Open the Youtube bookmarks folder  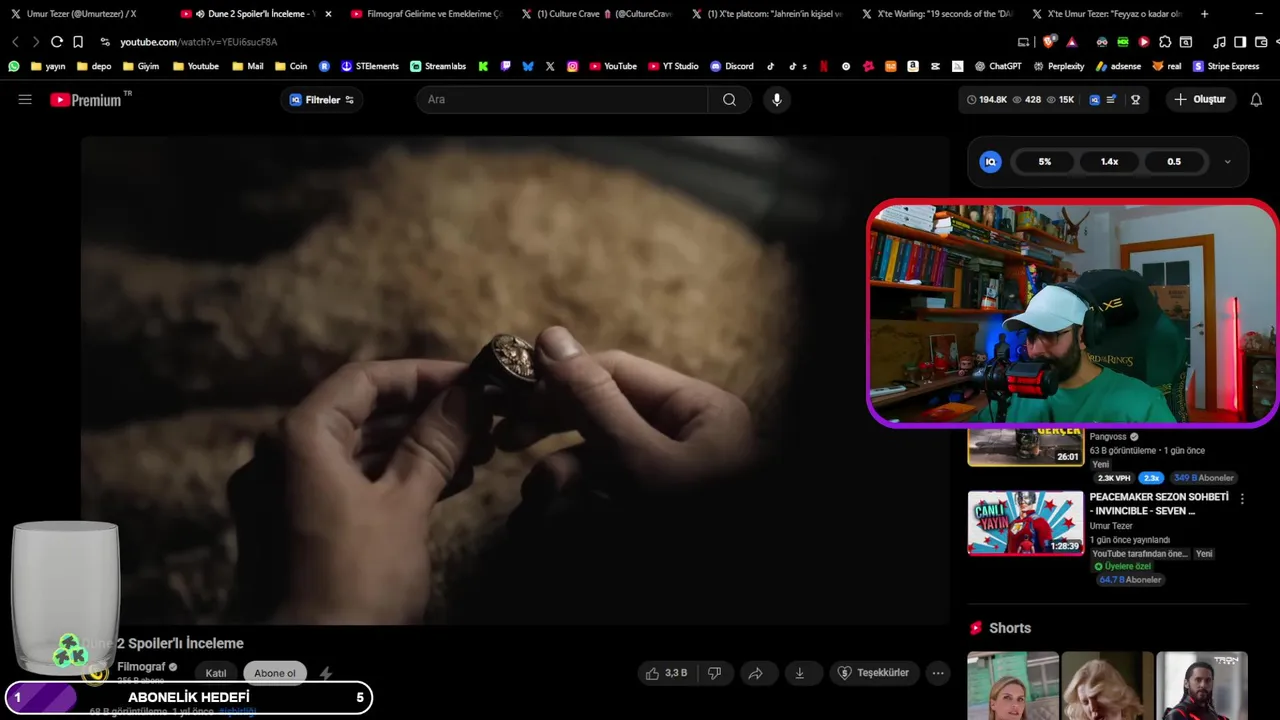pos(195,66)
